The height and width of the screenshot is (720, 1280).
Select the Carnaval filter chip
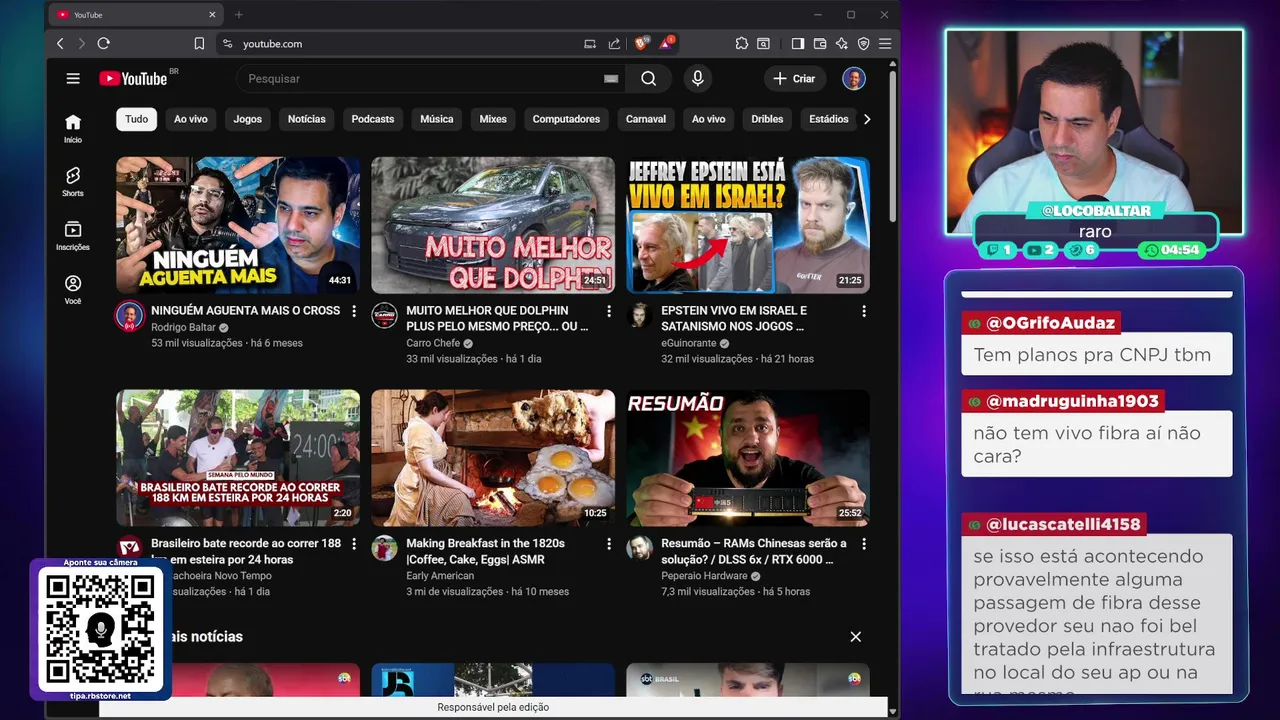point(646,119)
